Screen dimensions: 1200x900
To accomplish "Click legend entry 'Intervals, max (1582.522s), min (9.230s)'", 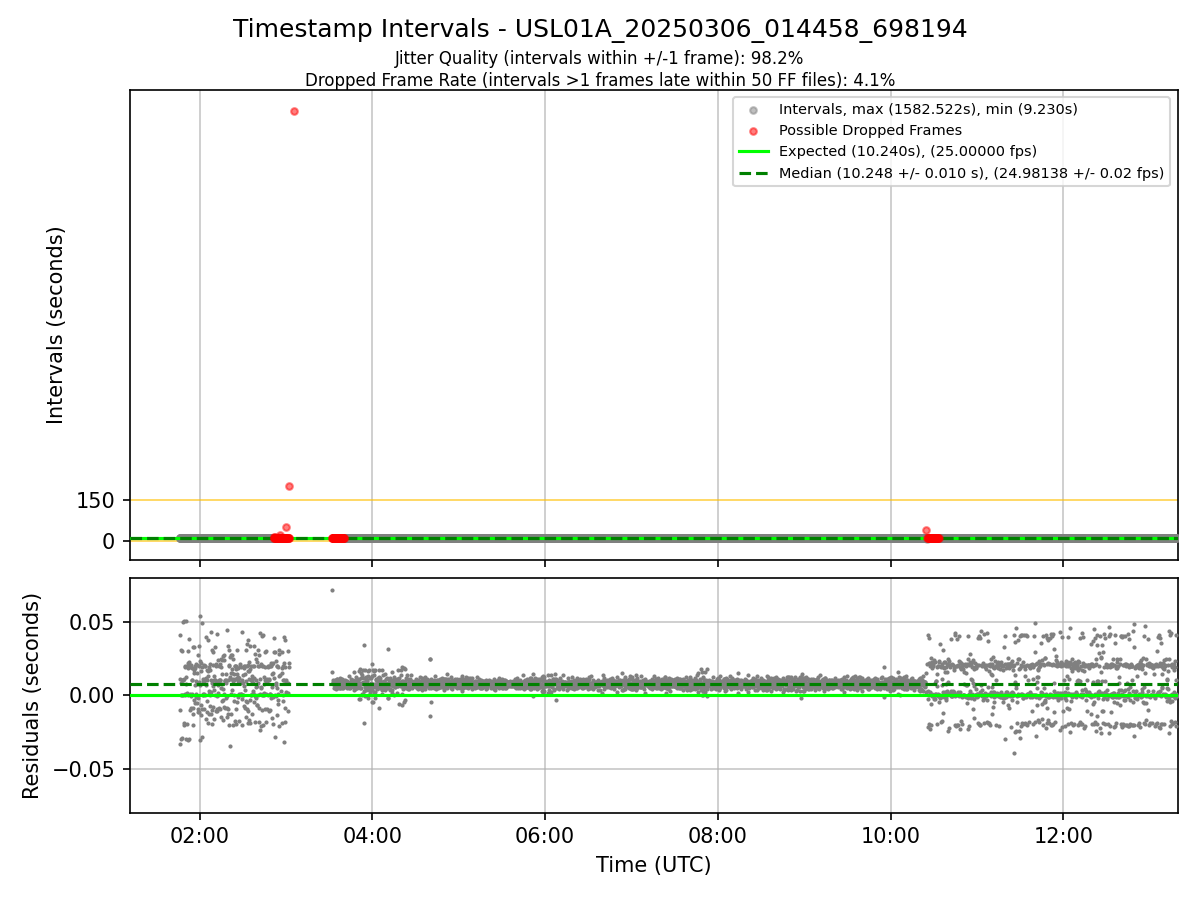I will coord(928,109).
